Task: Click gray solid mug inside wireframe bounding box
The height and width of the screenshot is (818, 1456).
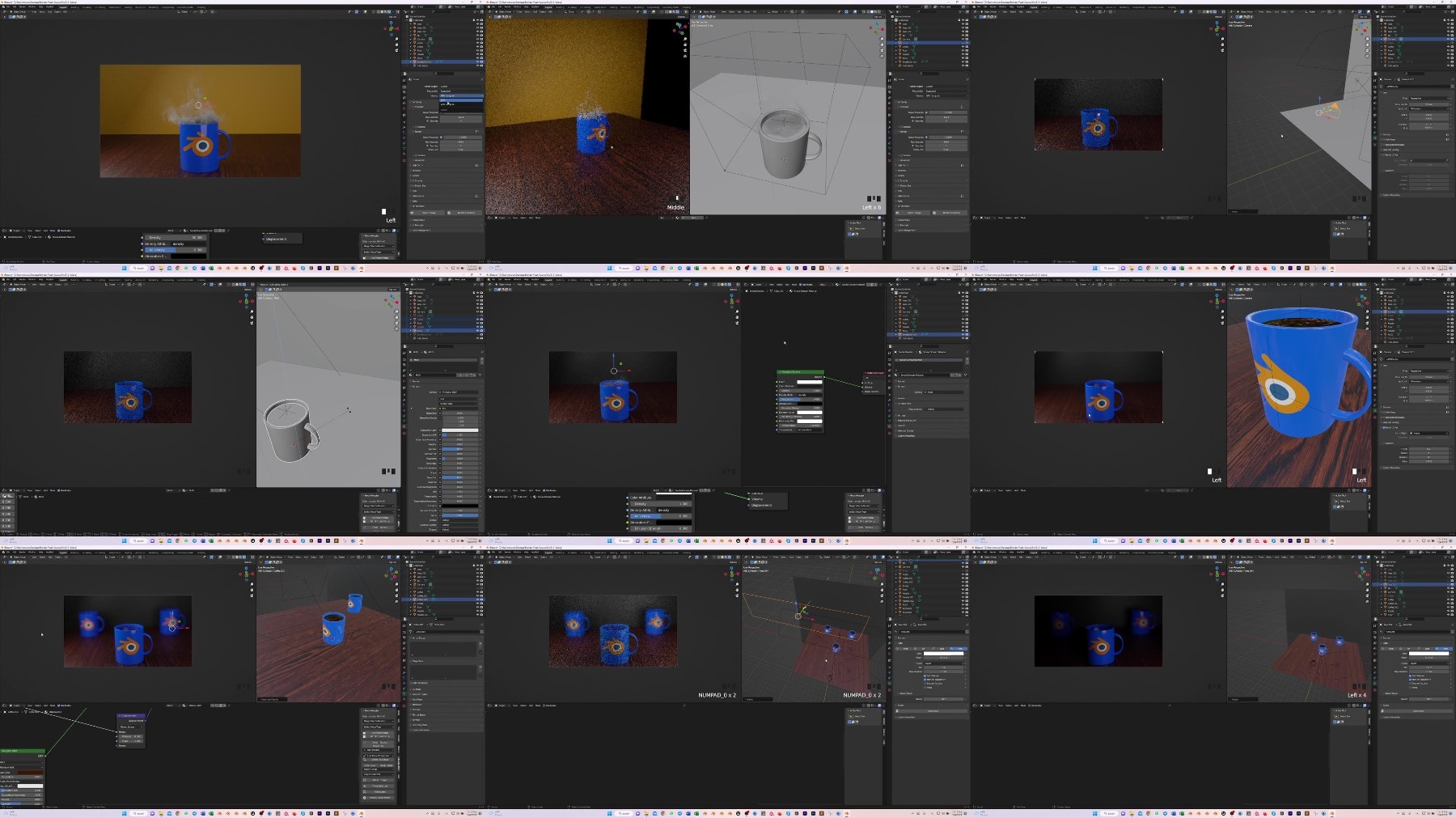Action: coord(789,144)
